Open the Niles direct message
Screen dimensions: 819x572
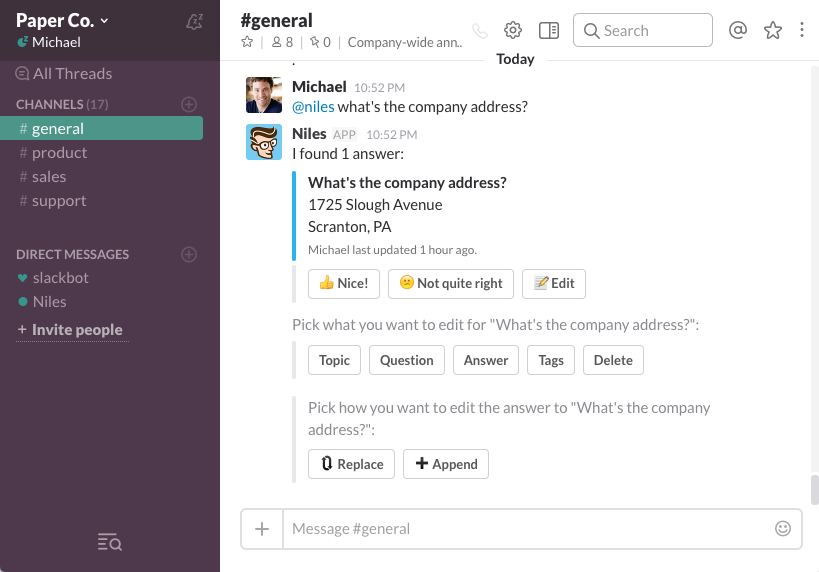pyautogui.click(x=49, y=301)
